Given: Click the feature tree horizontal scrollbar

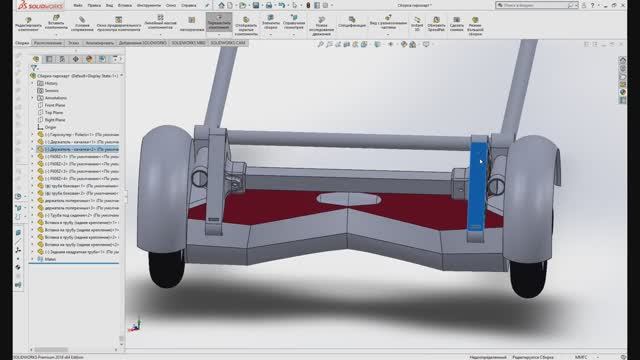Looking at the screenshot, I should pos(51,350).
